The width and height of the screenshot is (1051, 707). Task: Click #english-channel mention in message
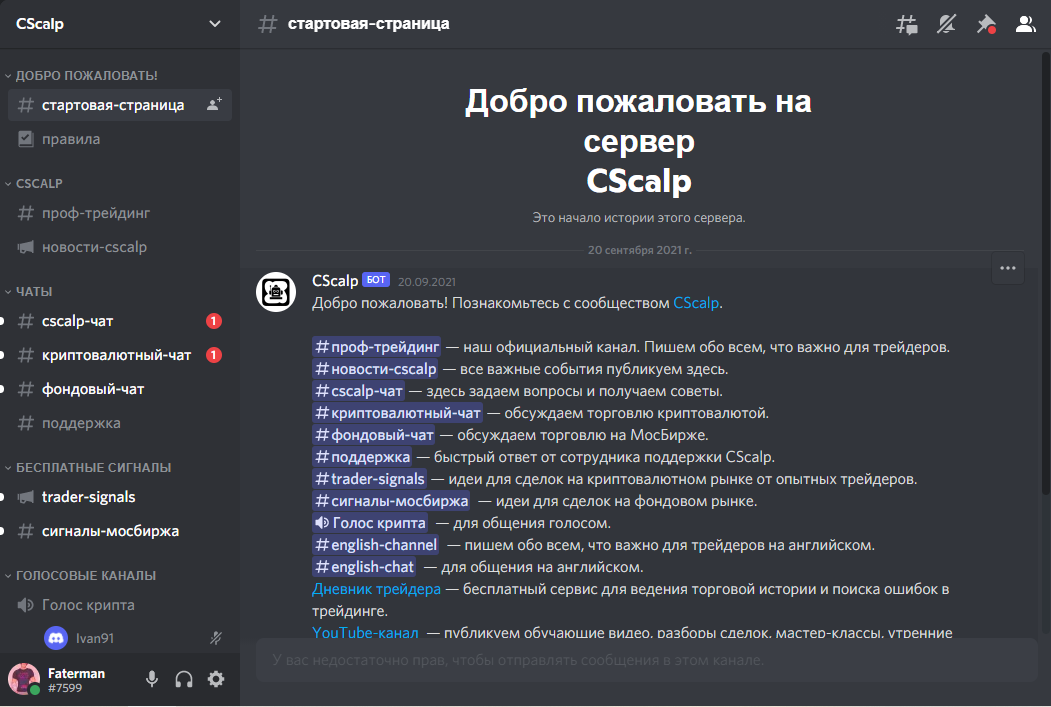376,545
